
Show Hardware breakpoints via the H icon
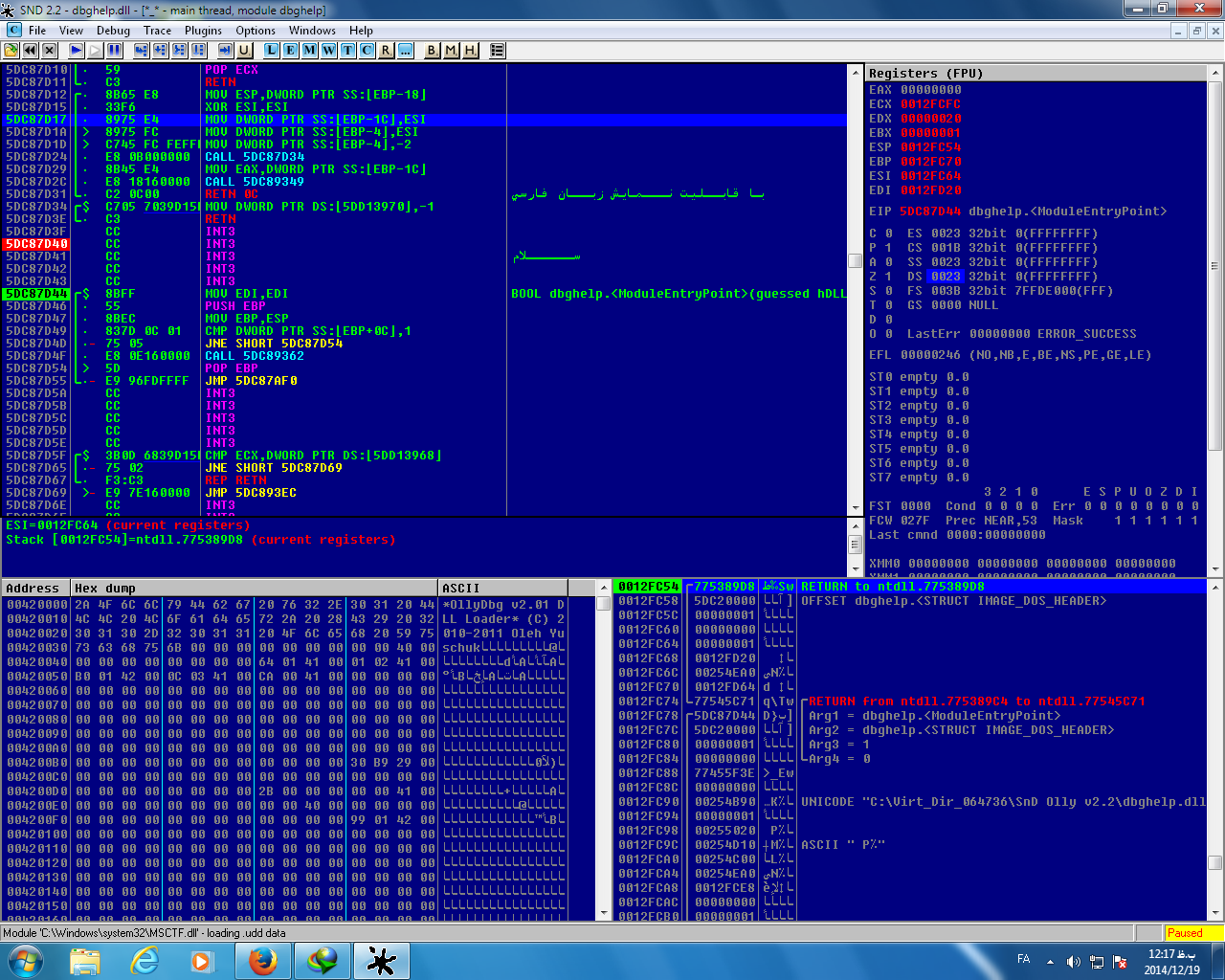(470, 50)
